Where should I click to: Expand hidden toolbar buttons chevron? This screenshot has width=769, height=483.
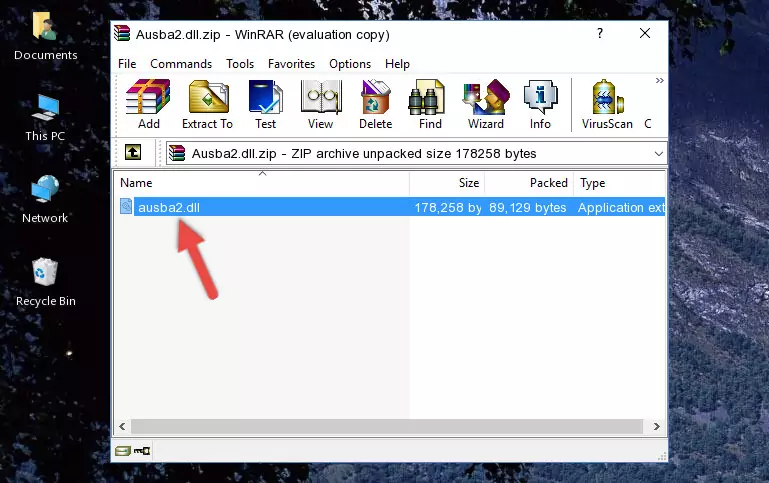coord(660,80)
